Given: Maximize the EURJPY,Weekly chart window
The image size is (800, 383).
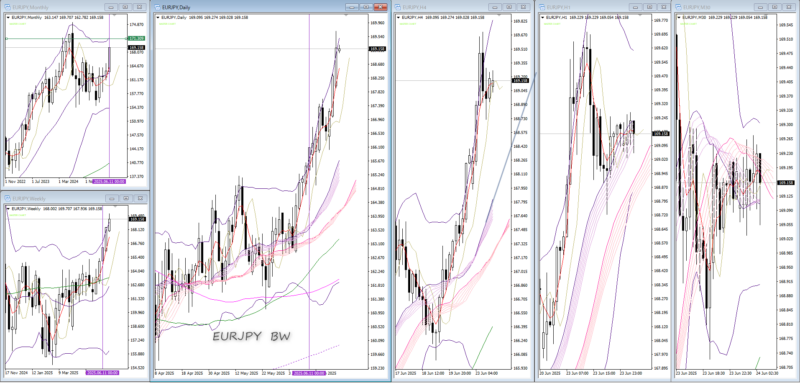Looking at the screenshot, I should click(125, 198).
